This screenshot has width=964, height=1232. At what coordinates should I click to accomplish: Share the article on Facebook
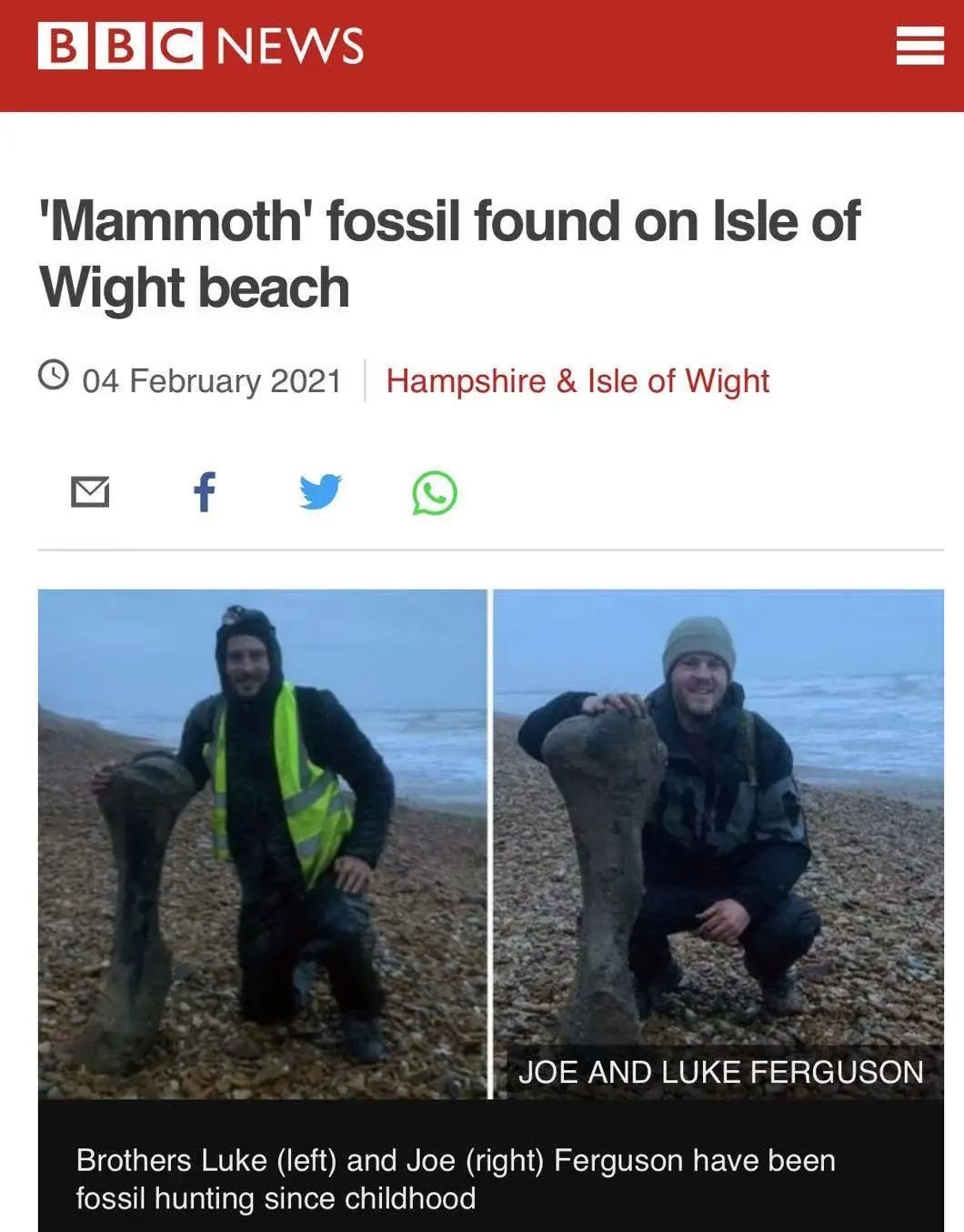[206, 492]
